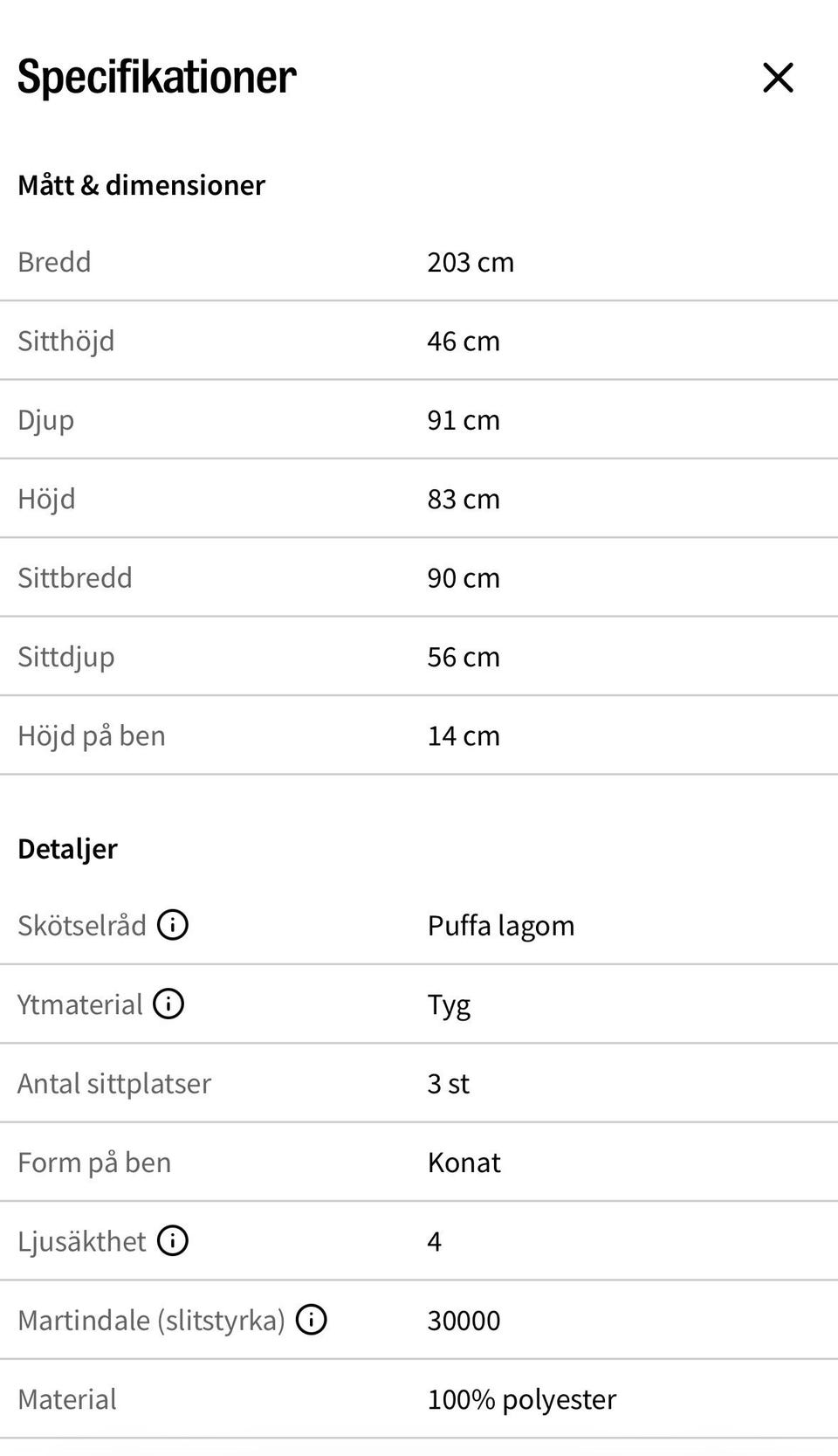Select the Antal sittplatser label
Viewport: 838px width, 1456px height.
pos(114,1083)
